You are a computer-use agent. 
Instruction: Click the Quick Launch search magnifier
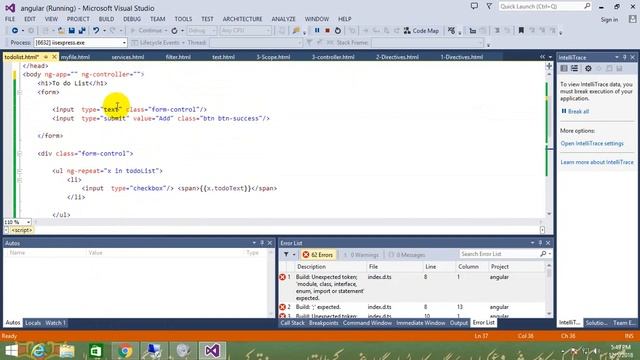(x=587, y=6)
